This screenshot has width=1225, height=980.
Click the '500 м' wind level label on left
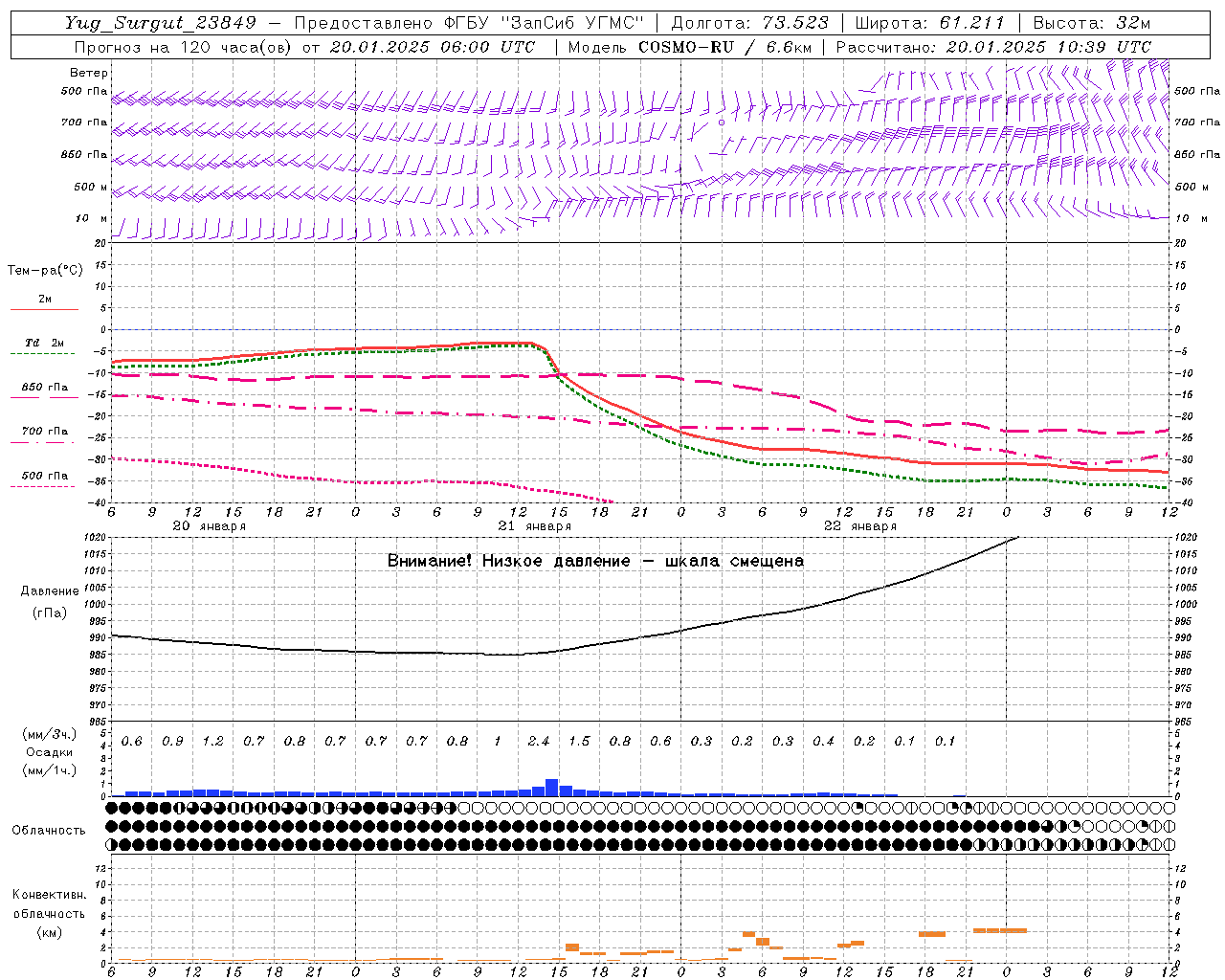[91, 187]
